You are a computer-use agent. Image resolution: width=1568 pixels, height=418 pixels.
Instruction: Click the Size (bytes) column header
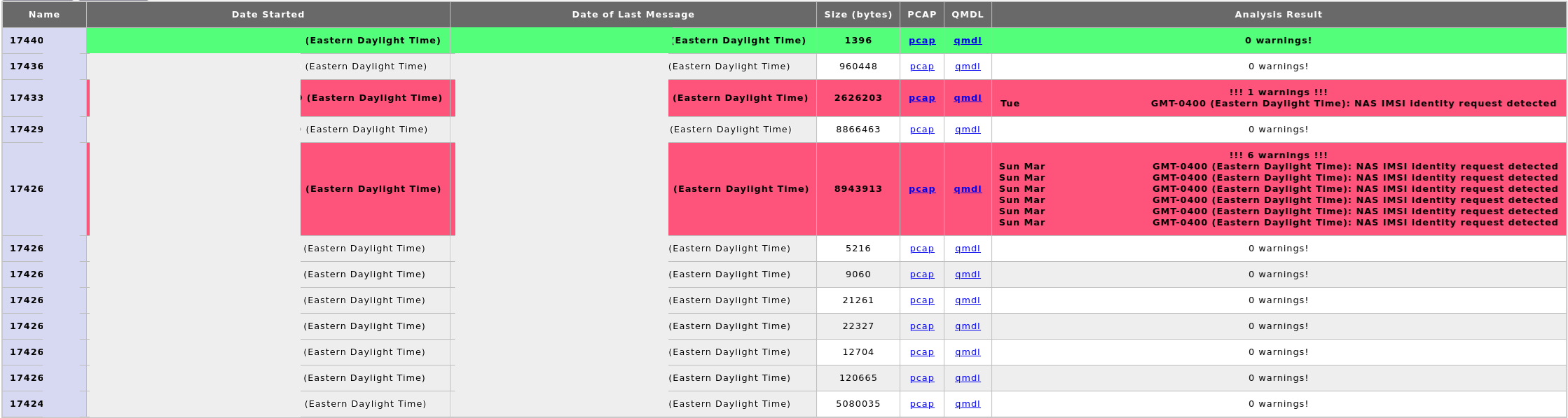[858, 15]
